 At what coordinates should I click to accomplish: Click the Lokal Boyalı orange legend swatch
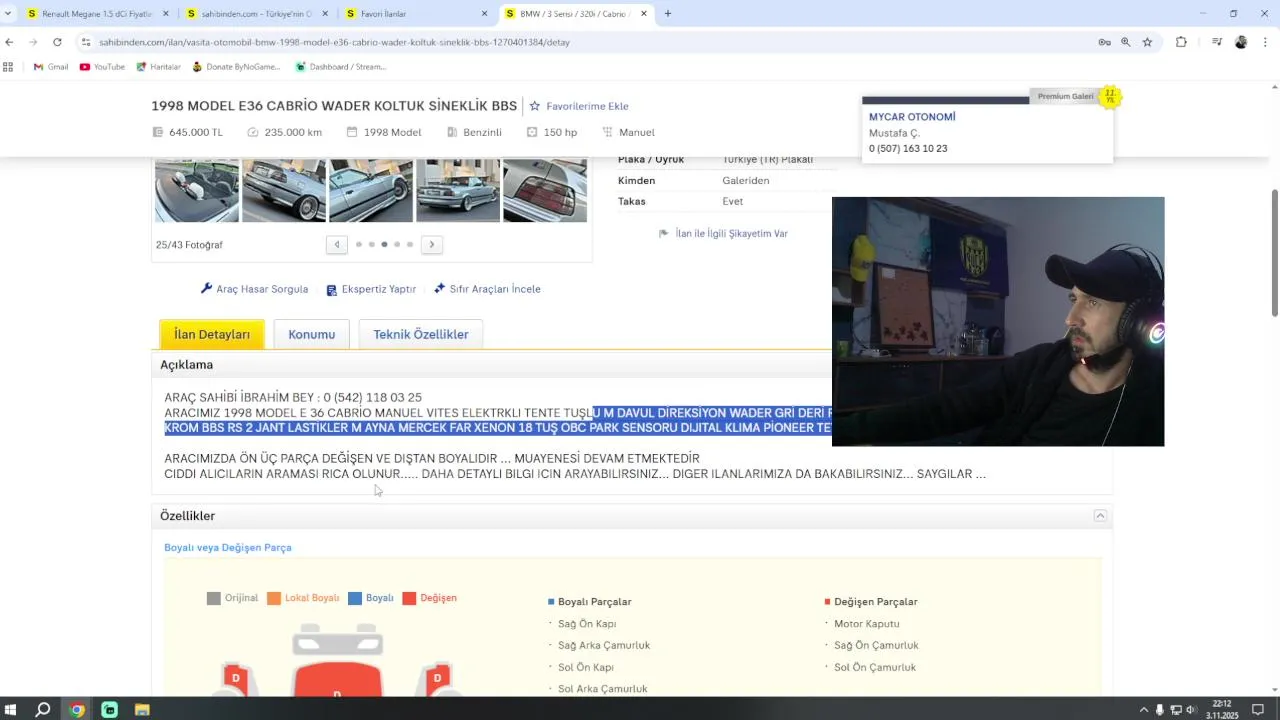click(x=274, y=598)
